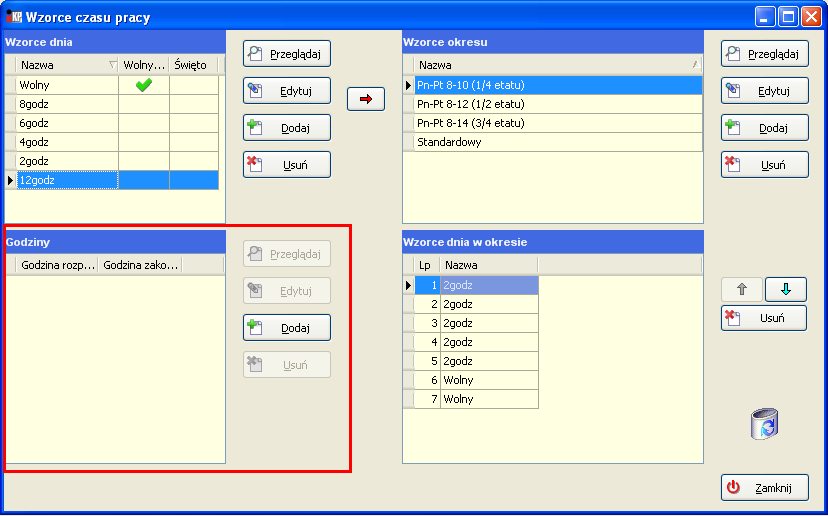828x516 pixels.
Task: Click Przeglądaj button beside Wzorce dnia
Action: [x=287, y=54]
